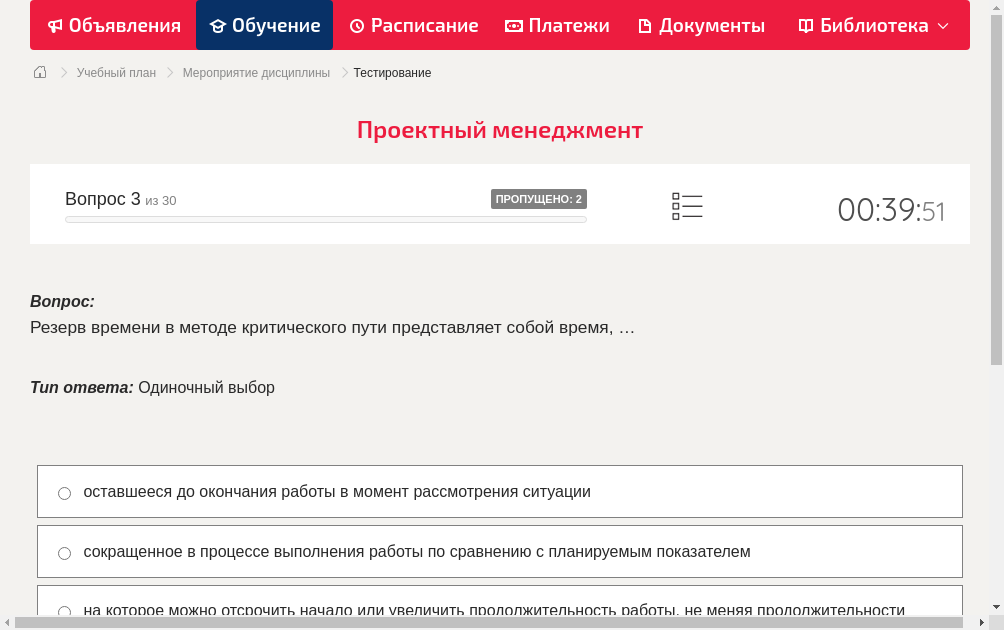The height and width of the screenshot is (630, 1004).
Task: Switch to the Платежи section
Action: [x=557, y=25]
